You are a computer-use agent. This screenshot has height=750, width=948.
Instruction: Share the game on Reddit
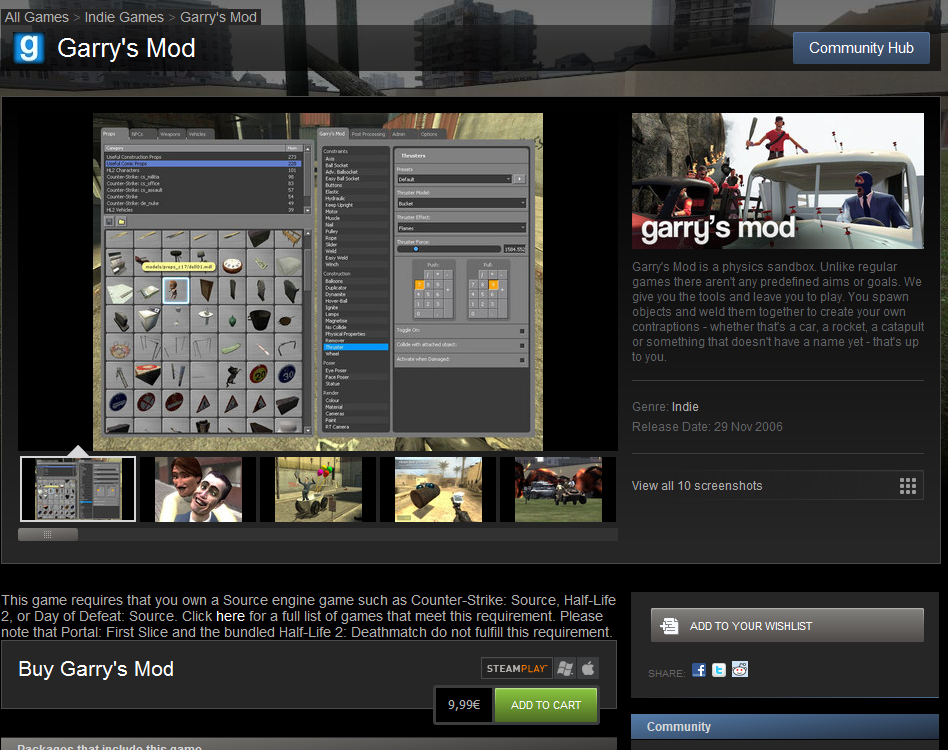tap(740, 670)
